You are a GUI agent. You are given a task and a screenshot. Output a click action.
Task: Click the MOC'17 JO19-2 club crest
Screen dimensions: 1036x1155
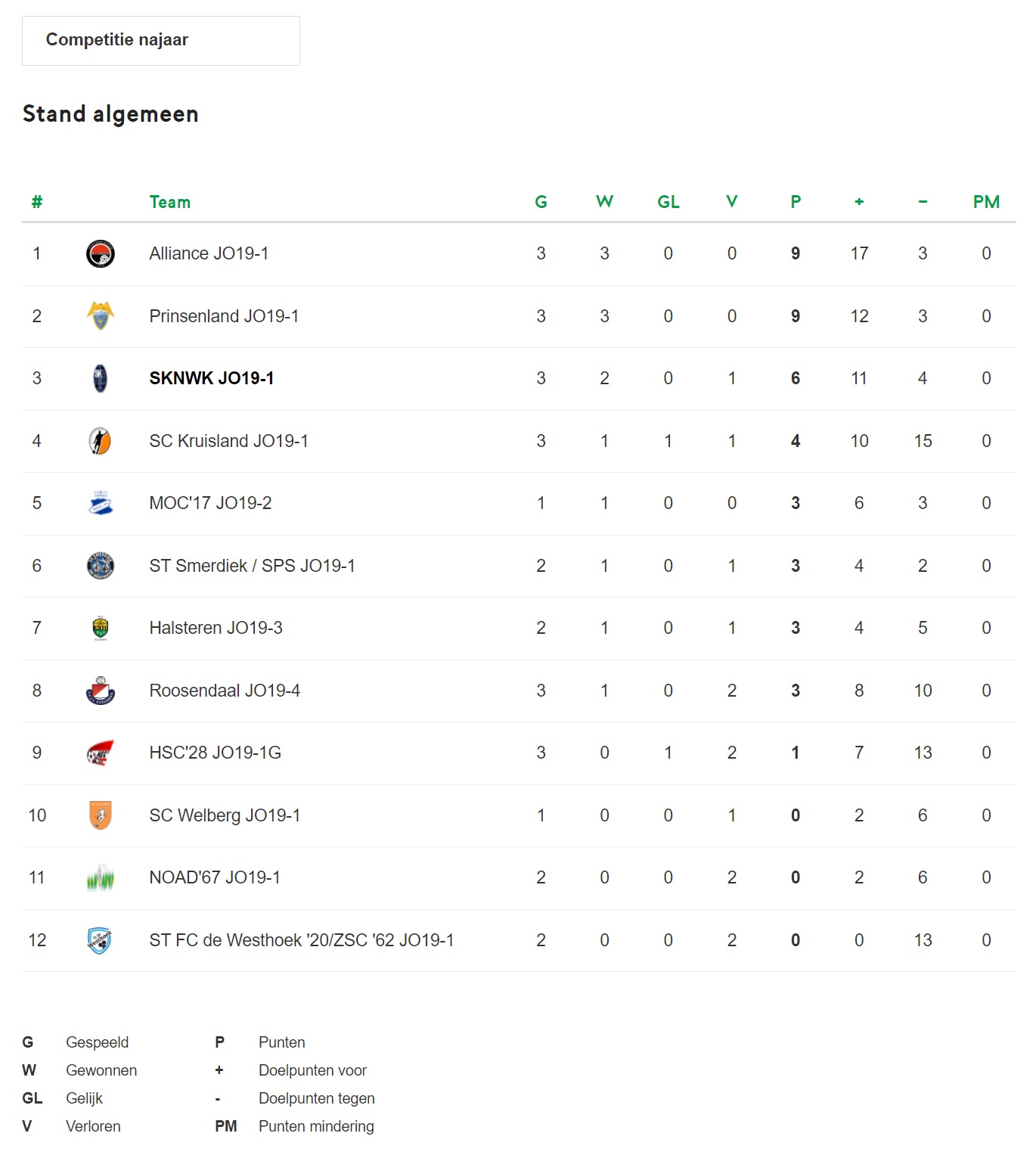[x=101, y=503]
